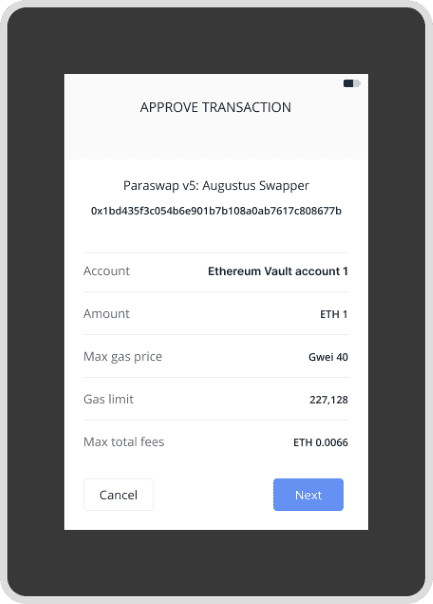Click the Max total fees label
The width and height of the screenshot is (433, 604).
pos(124,441)
